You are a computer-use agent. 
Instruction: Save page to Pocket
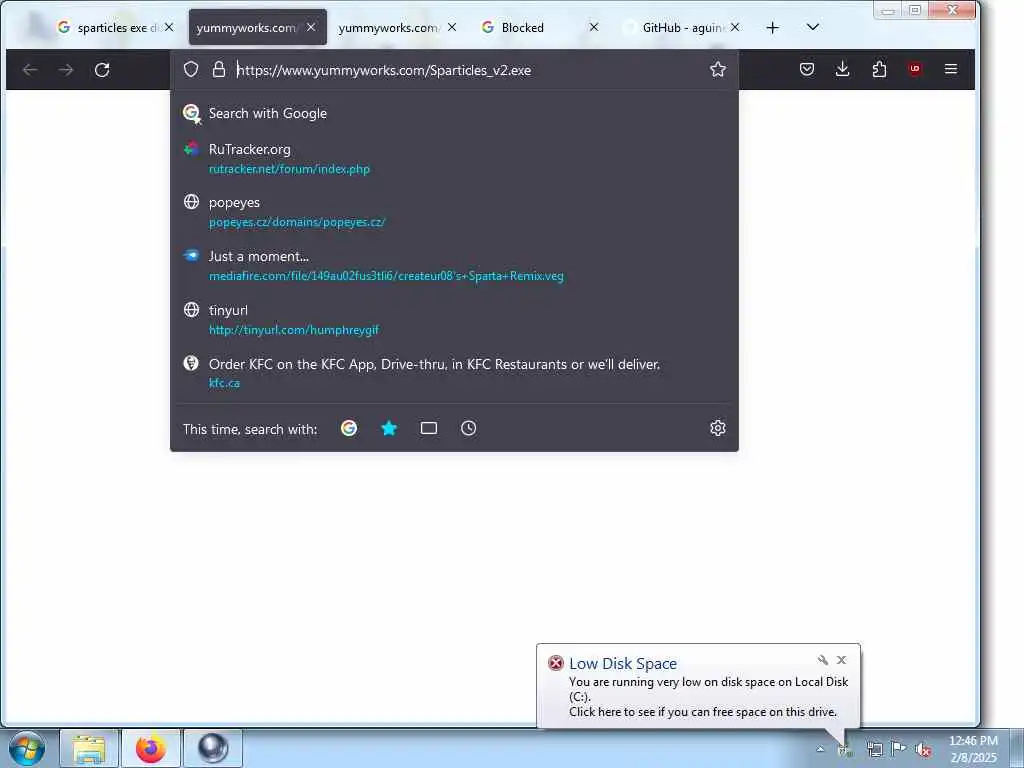[x=807, y=69]
